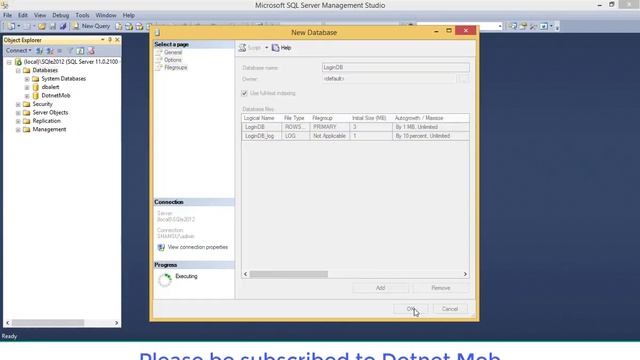640x360 pixels.
Task: Click the General page icon under Select a page
Action: (159, 53)
